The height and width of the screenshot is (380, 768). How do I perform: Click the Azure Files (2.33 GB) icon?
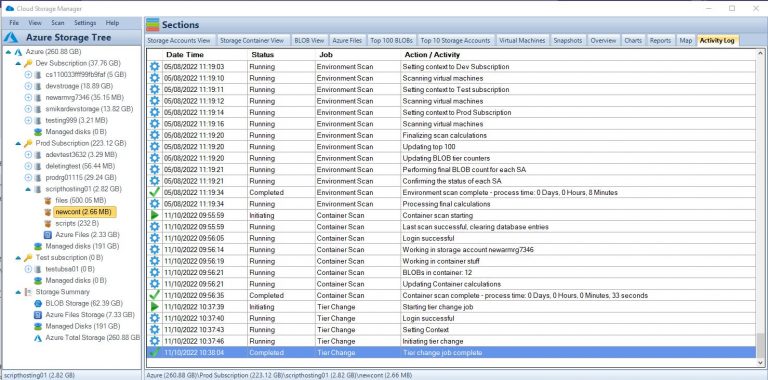[48, 235]
